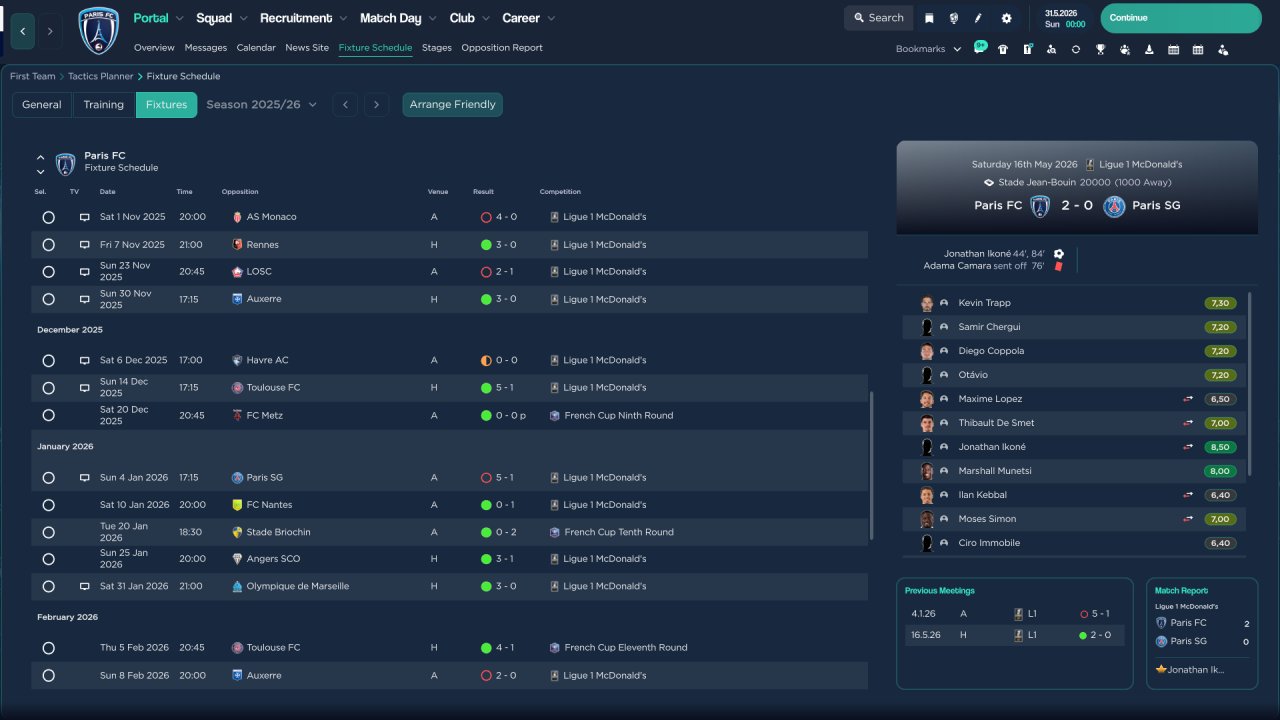
Task: Open Tactics Planner breadcrumb link
Action: (x=101, y=76)
